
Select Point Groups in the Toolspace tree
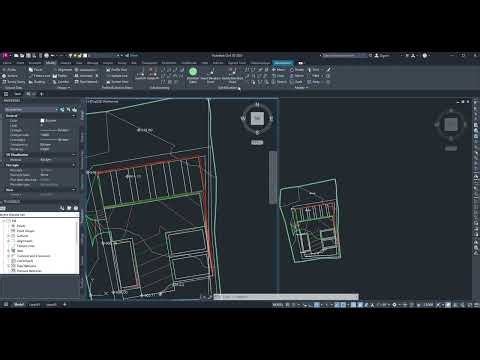(25, 231)
